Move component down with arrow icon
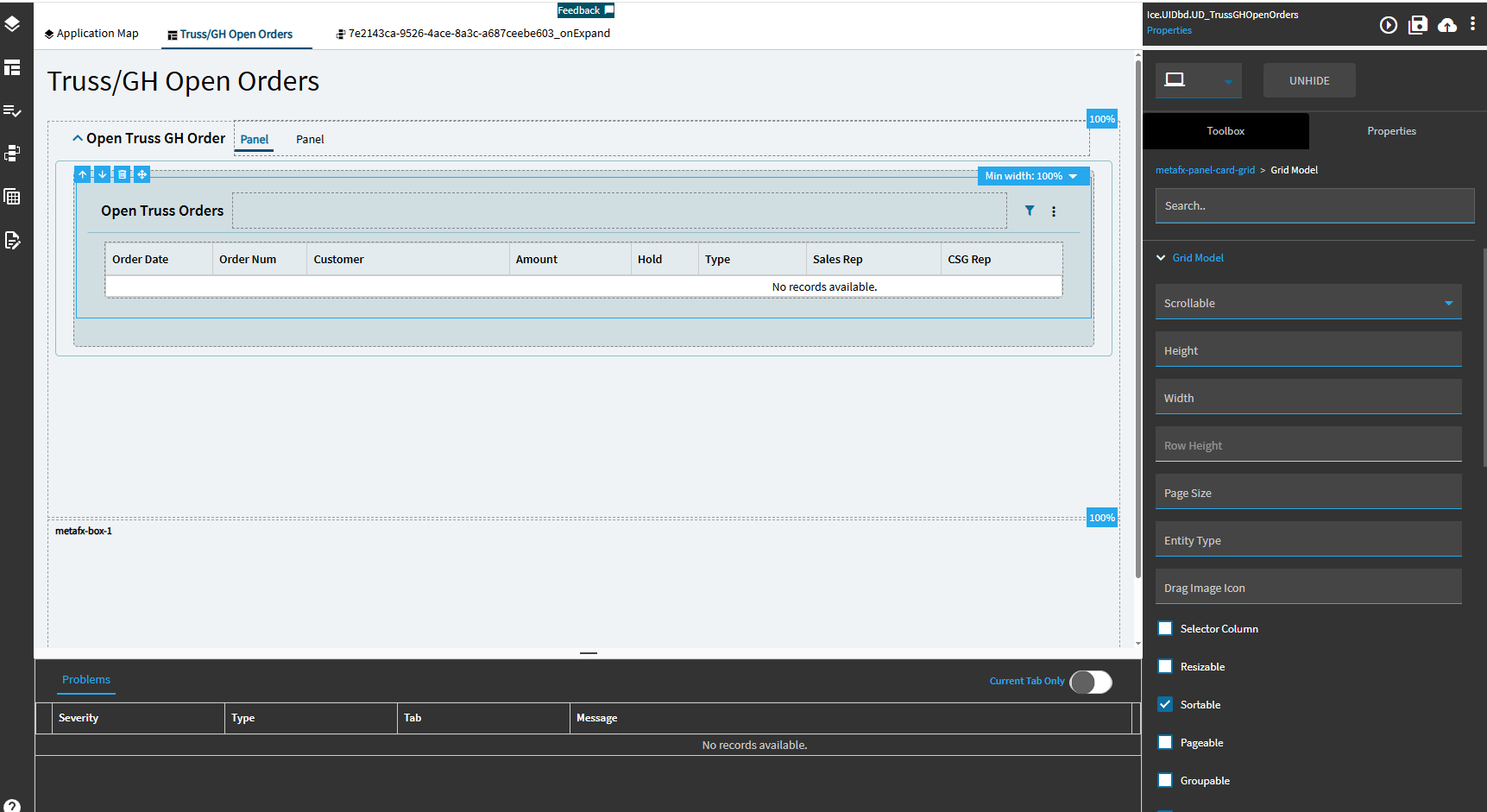 103,174
